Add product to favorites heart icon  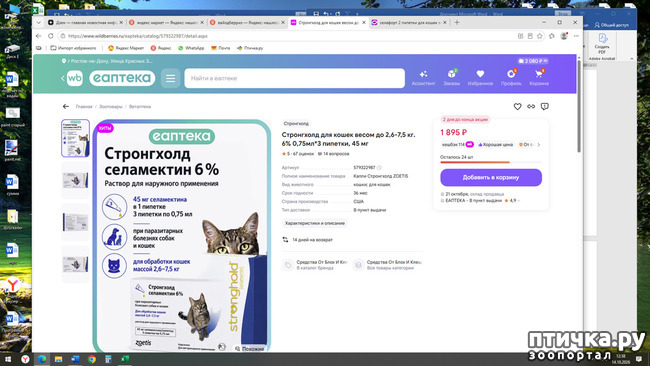pos(517,107)
